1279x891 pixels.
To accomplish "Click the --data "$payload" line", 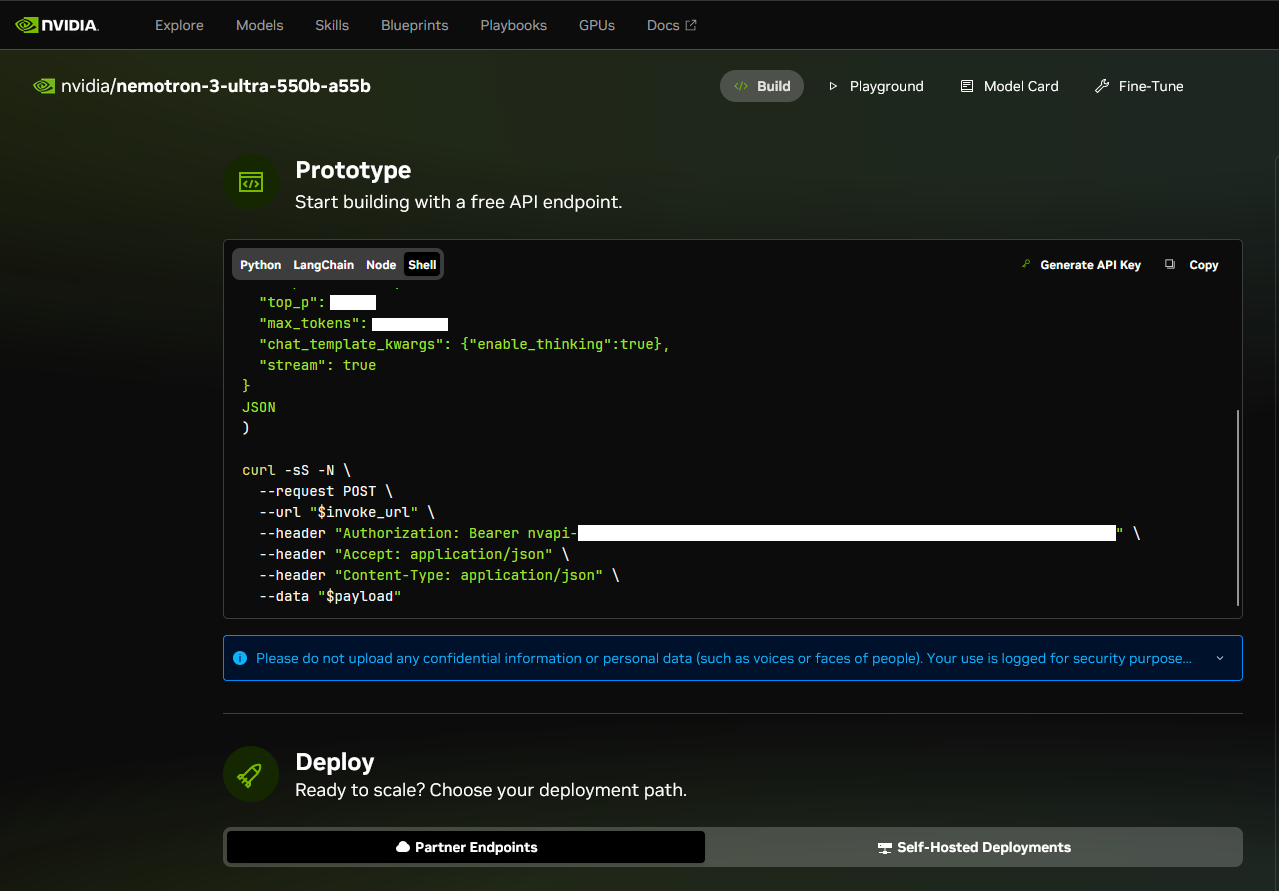I will tap(330, 596).
